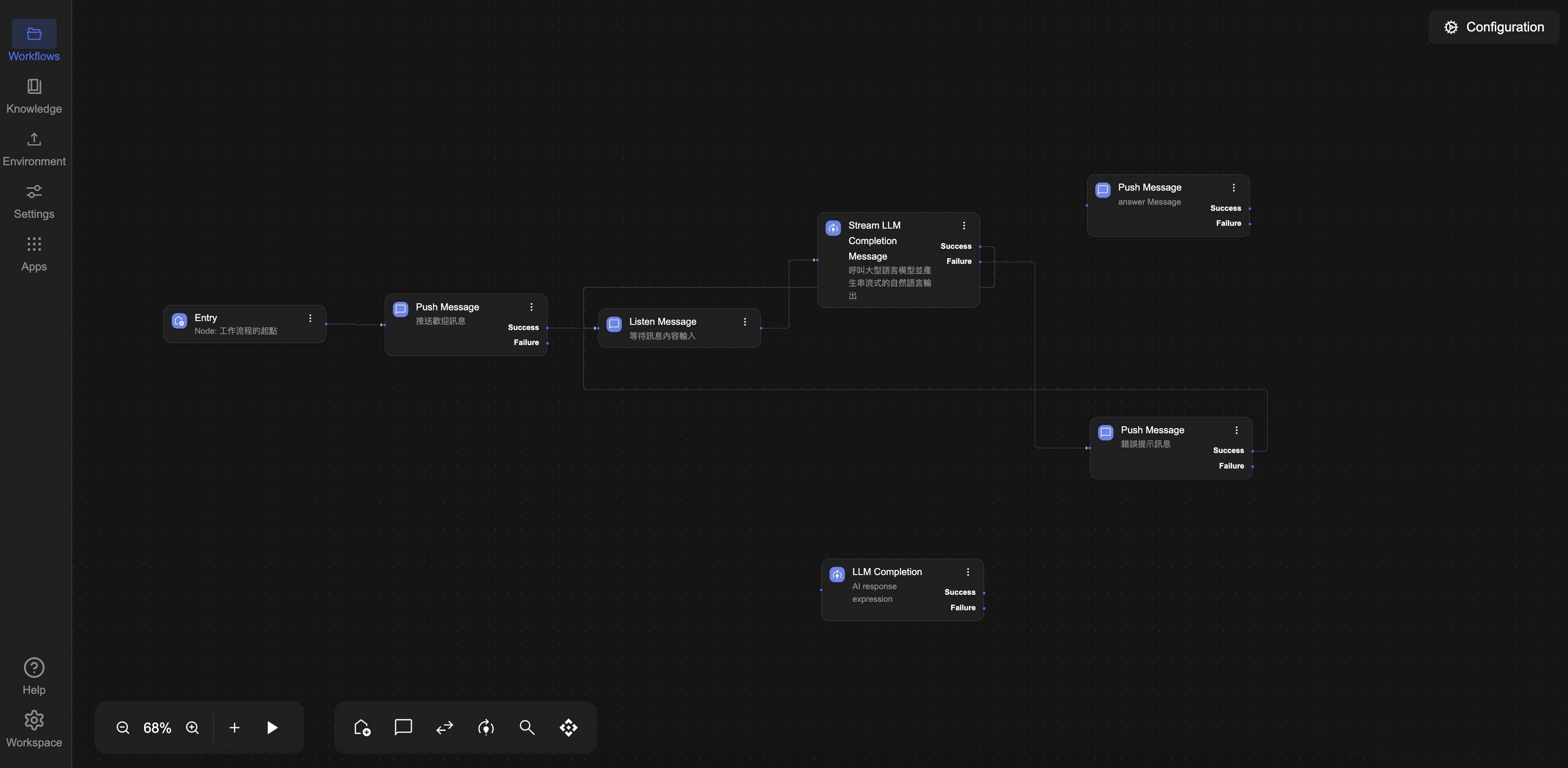The image size is (1568, 768).
Task: Click the node arrangement icon at toolbar's right end
Action: [568, 727]
